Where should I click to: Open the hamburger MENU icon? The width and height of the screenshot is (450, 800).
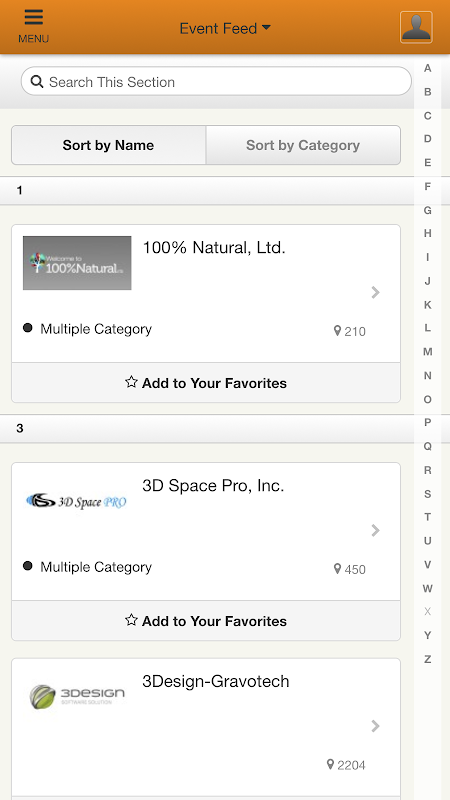(34, 17)
